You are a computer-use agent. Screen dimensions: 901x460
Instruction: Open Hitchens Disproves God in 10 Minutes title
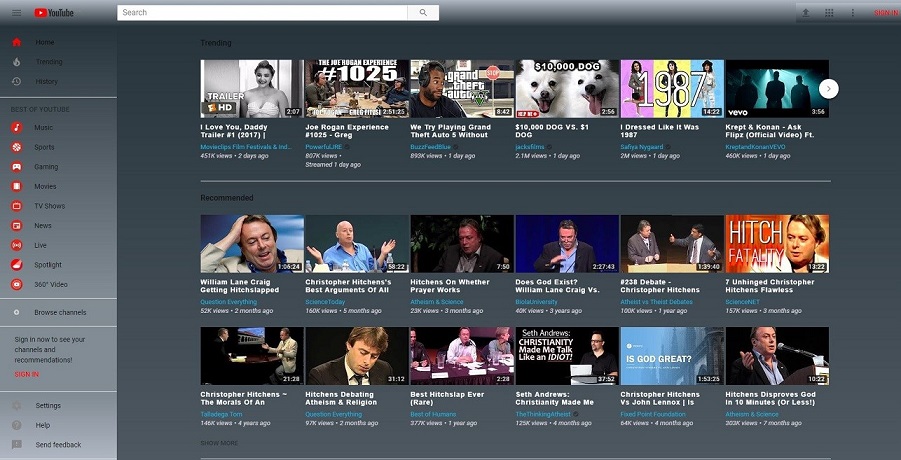pos(770,399)
